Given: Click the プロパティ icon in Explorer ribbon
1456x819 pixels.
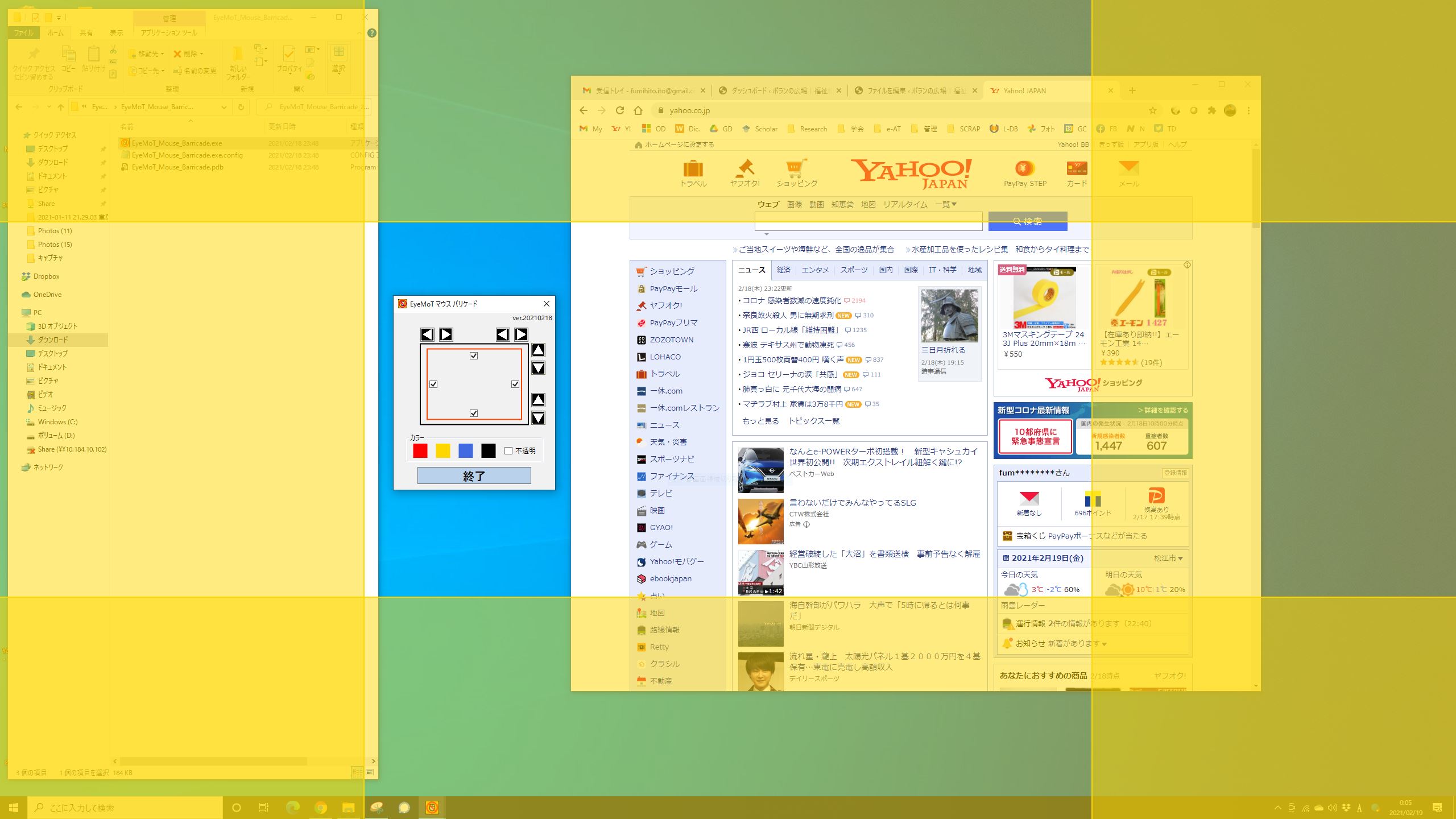Looking at the screenshot, I should [x=289, y=60].
